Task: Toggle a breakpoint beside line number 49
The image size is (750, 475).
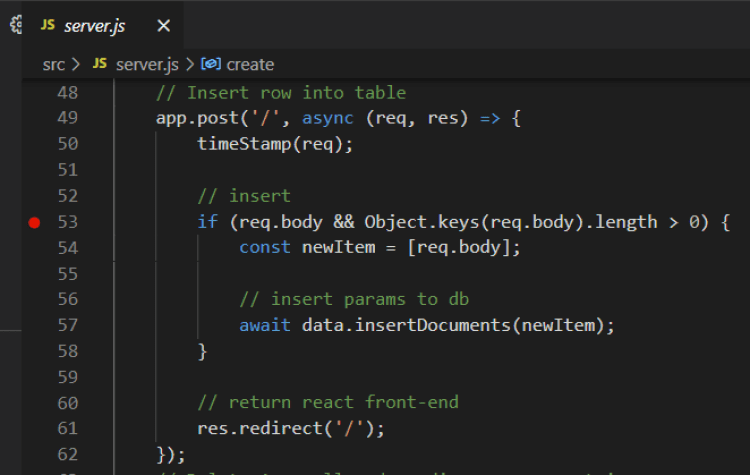Action: click(34, 118)
